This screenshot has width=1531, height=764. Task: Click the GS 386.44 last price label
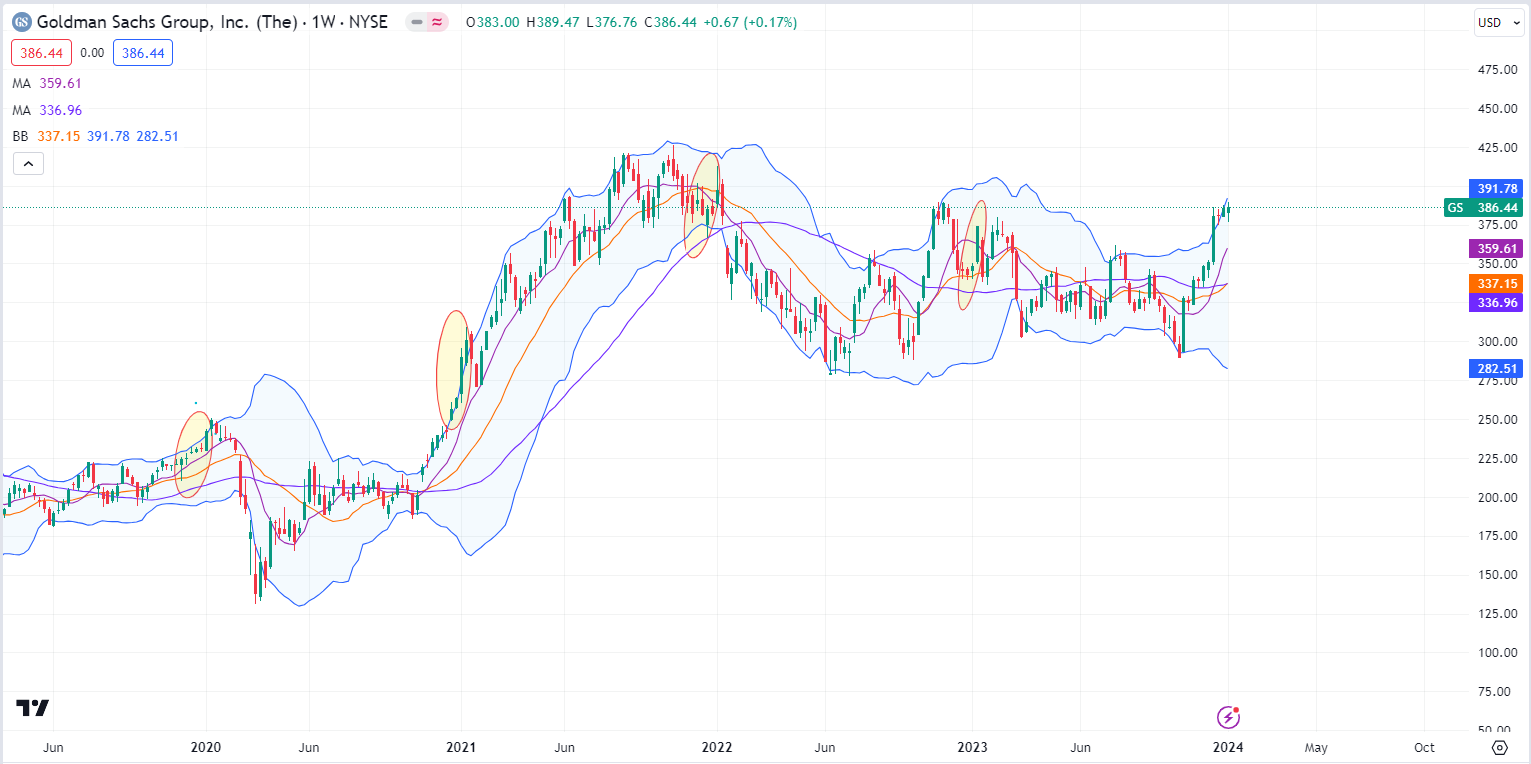(1484, 208)
